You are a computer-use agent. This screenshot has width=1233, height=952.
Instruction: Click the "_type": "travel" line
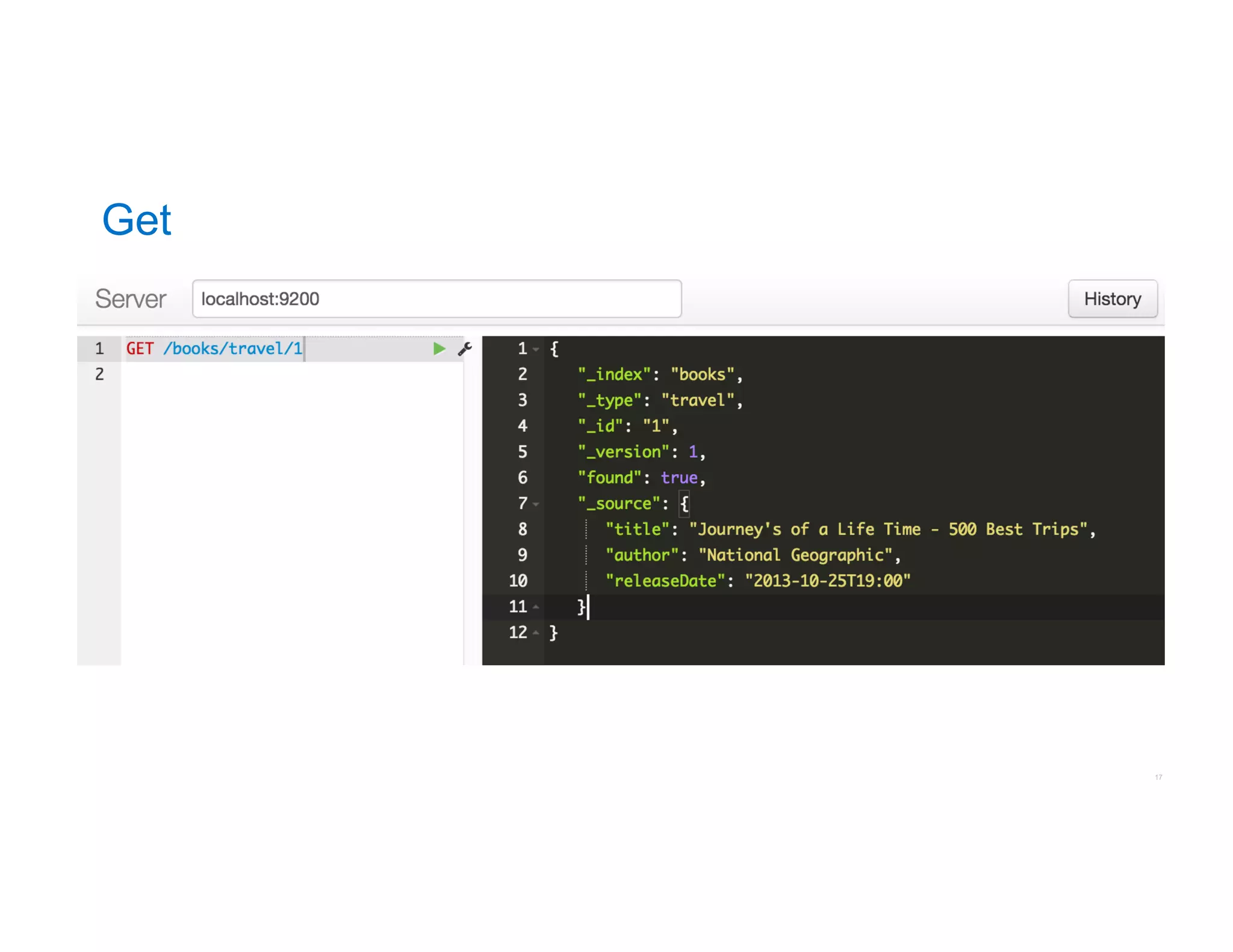(659, 400)
